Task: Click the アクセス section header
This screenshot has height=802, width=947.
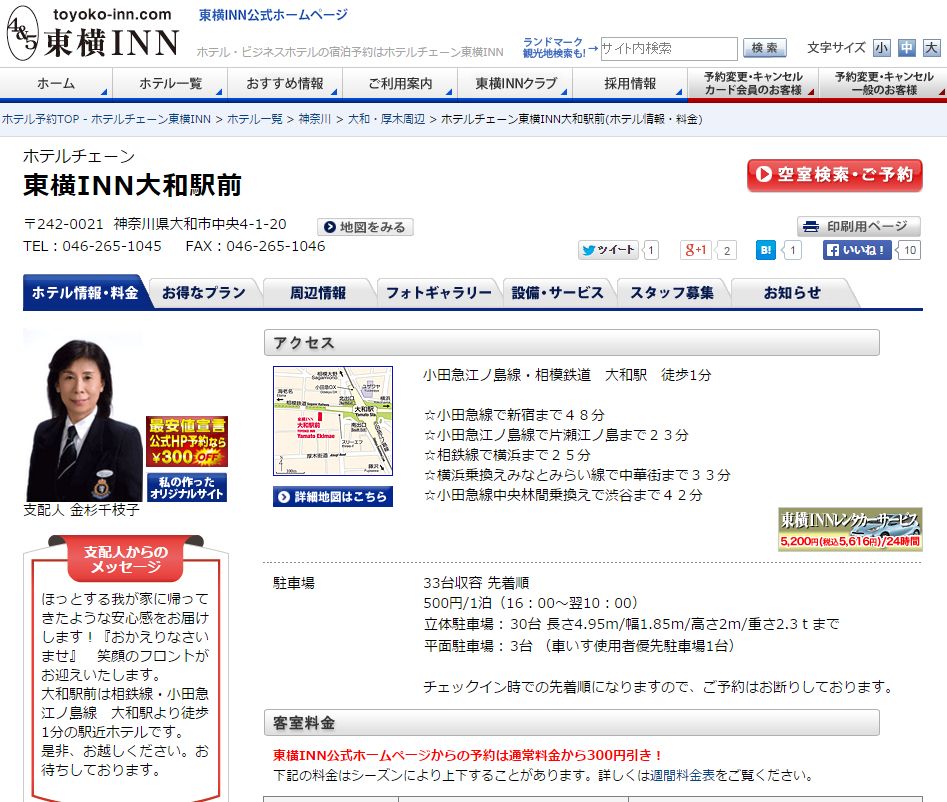Action: coord(571,342)
